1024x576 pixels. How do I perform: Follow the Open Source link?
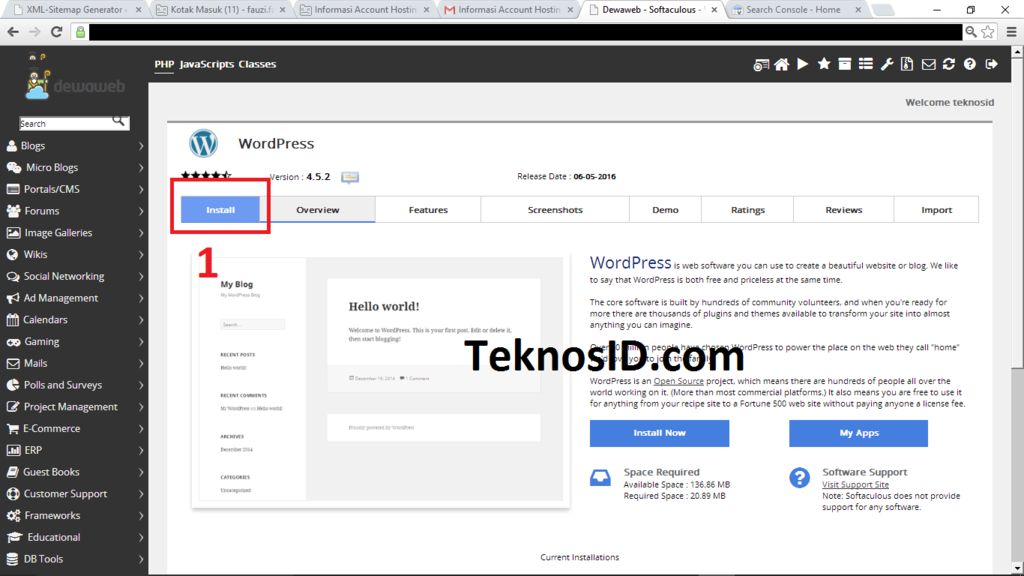679,381
